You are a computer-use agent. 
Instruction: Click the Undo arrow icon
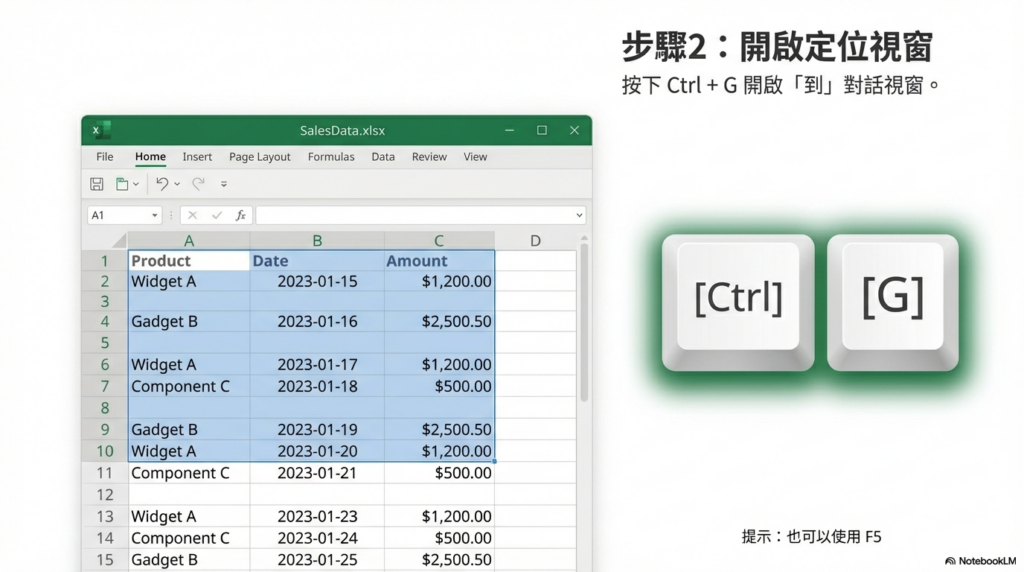162,184
